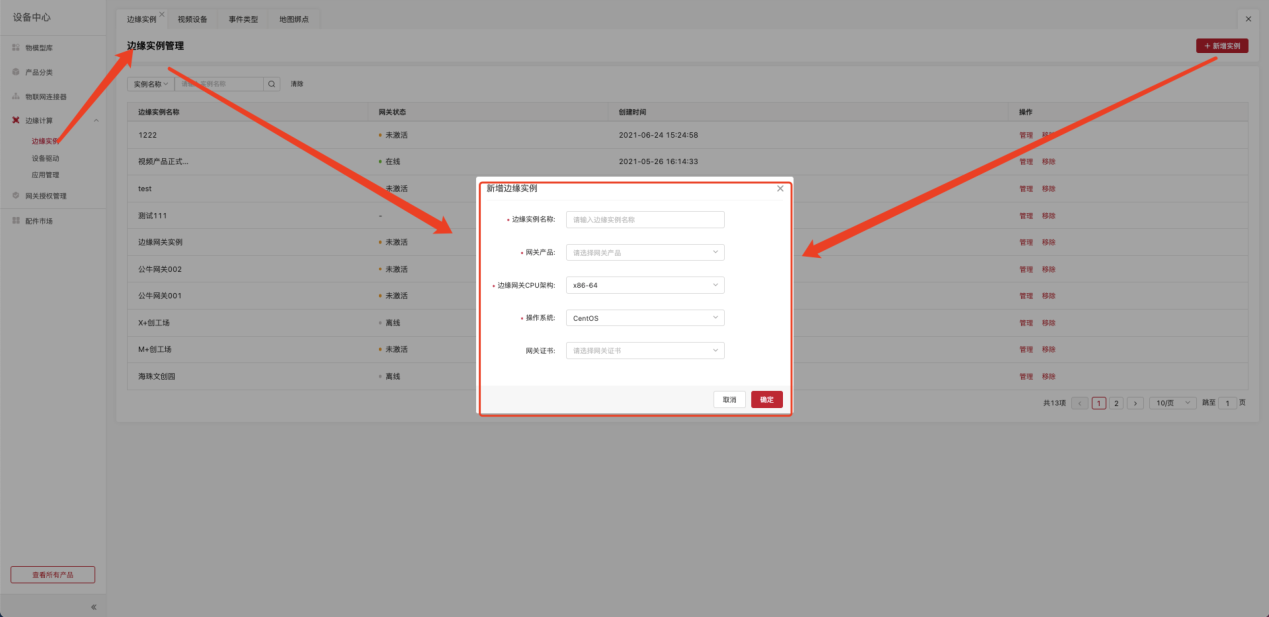Click the search magnifier icon
This screenshot has height=617, width=1269.
click(271, 84)
